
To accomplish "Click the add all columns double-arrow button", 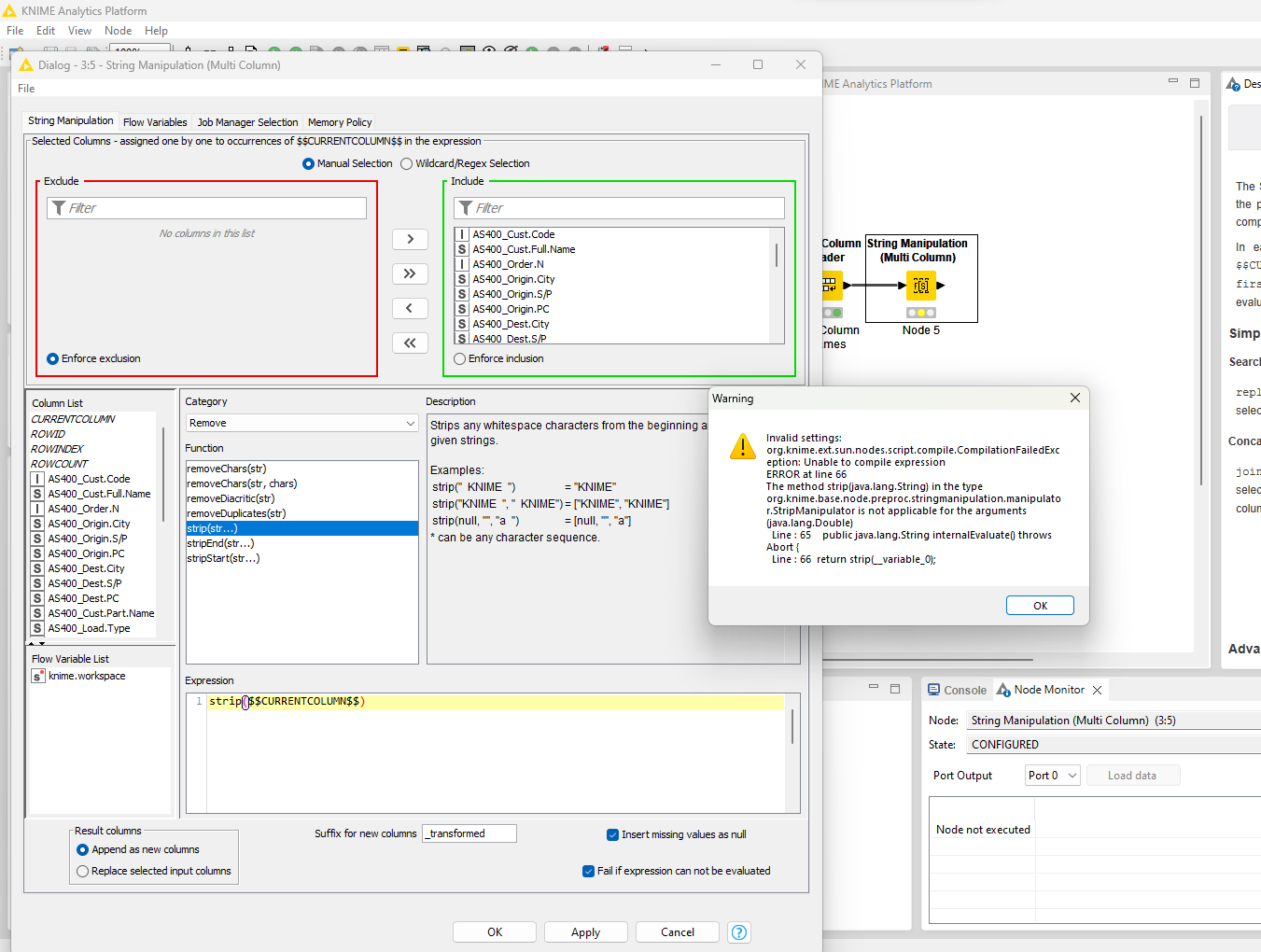I will 410,273.
